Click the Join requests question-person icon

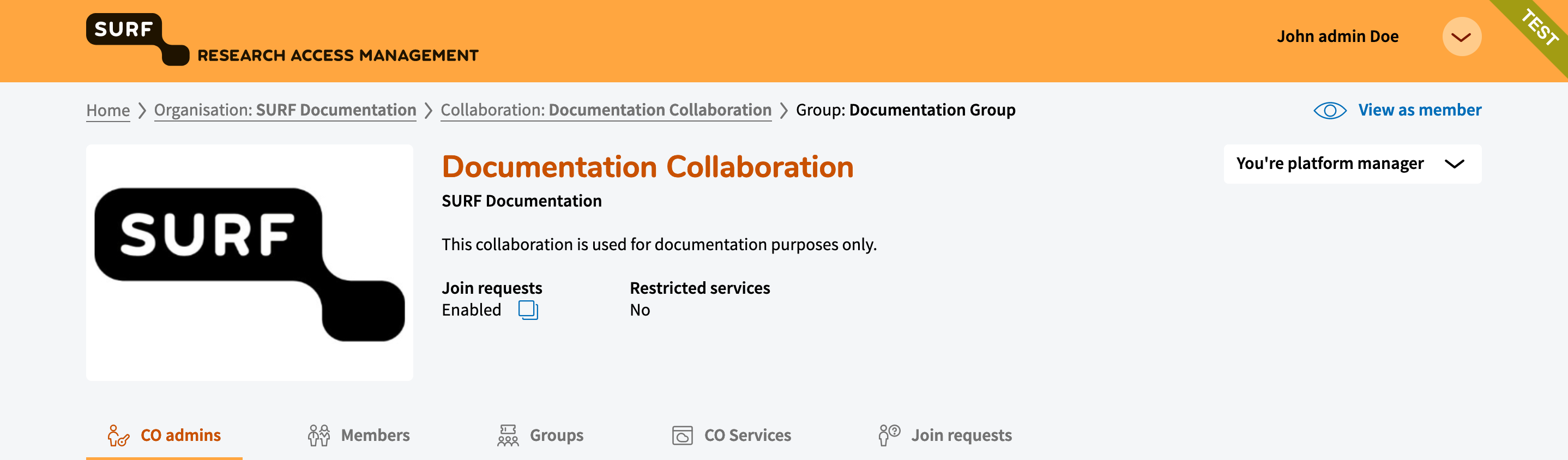tap(889, 435)
